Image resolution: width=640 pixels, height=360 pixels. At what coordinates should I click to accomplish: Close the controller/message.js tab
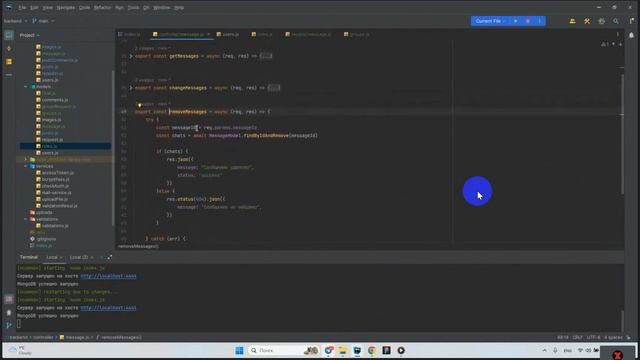click(208, 35)
